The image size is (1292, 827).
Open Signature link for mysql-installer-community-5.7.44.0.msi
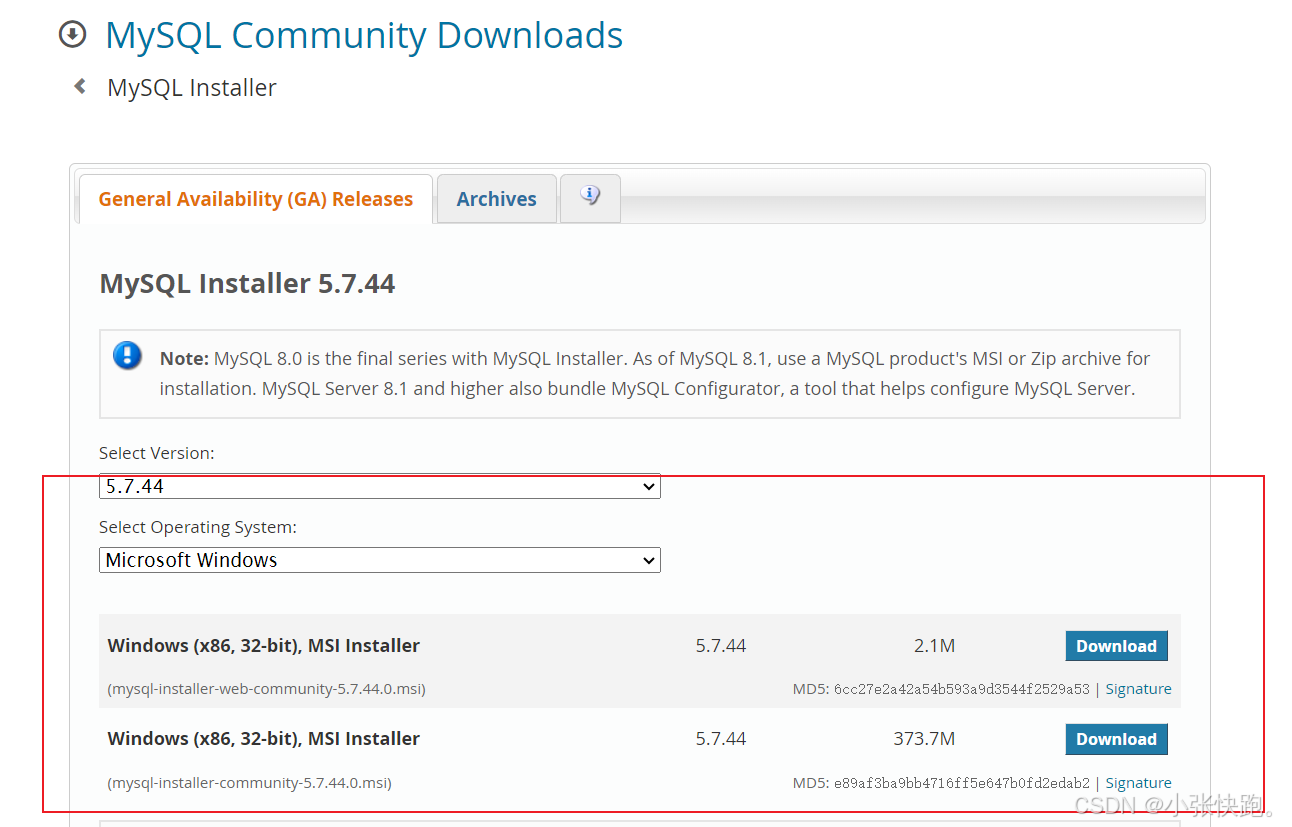coord(1138,783)
